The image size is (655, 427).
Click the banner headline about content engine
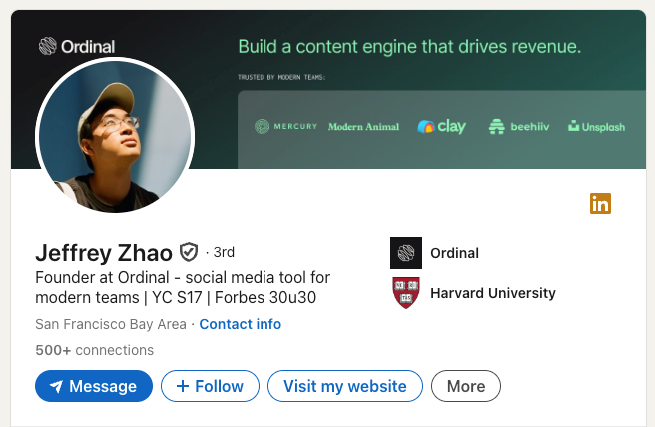pos(410,46)
